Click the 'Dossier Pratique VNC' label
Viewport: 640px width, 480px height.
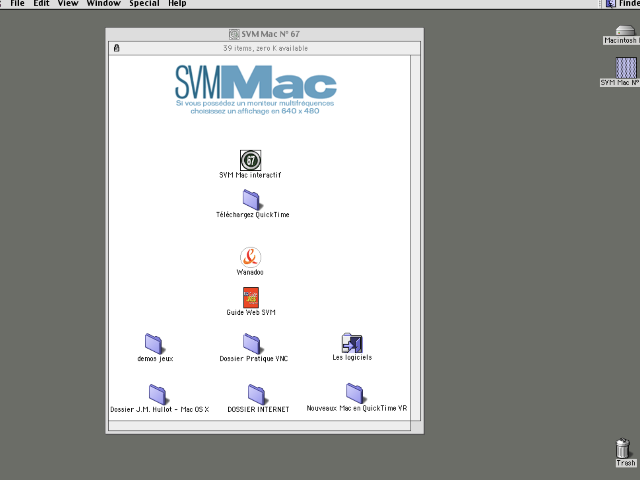click(253, 359)
